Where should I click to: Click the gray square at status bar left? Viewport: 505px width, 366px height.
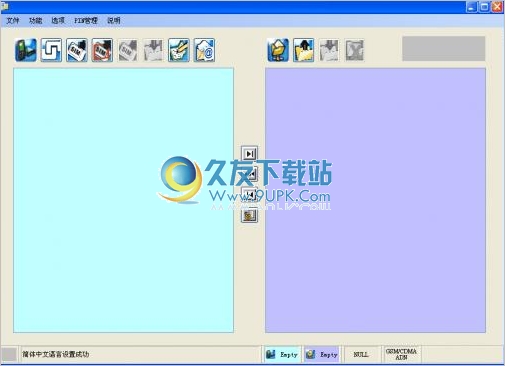(9, 354)
